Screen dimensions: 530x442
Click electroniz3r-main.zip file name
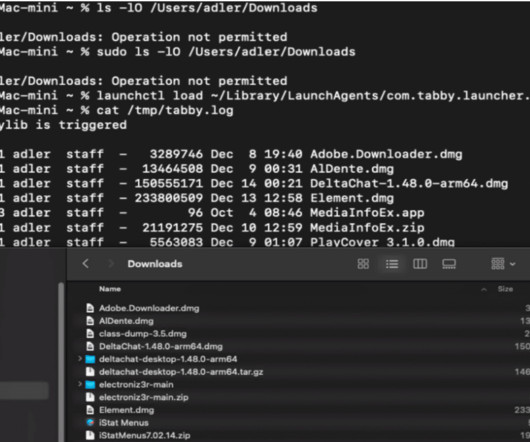click(x=144, y=397)
